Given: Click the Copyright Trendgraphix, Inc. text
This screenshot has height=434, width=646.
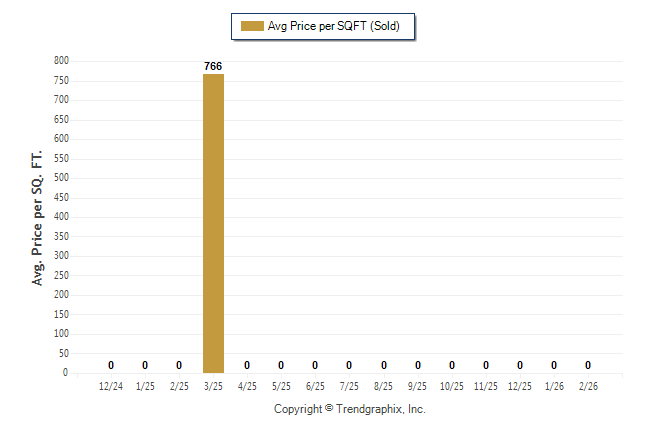Looking at the screenshot, I should pos(350,409).
